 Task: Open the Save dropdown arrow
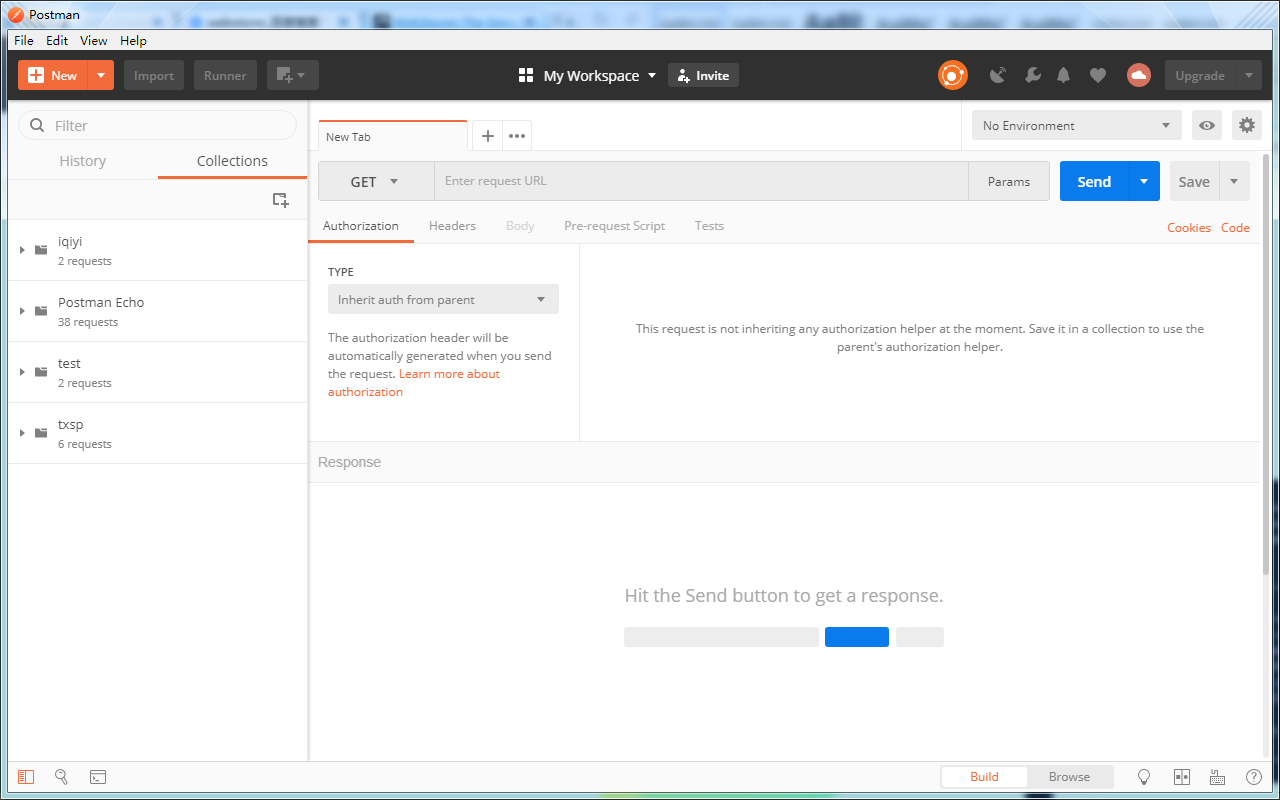tap(1234, 181)
